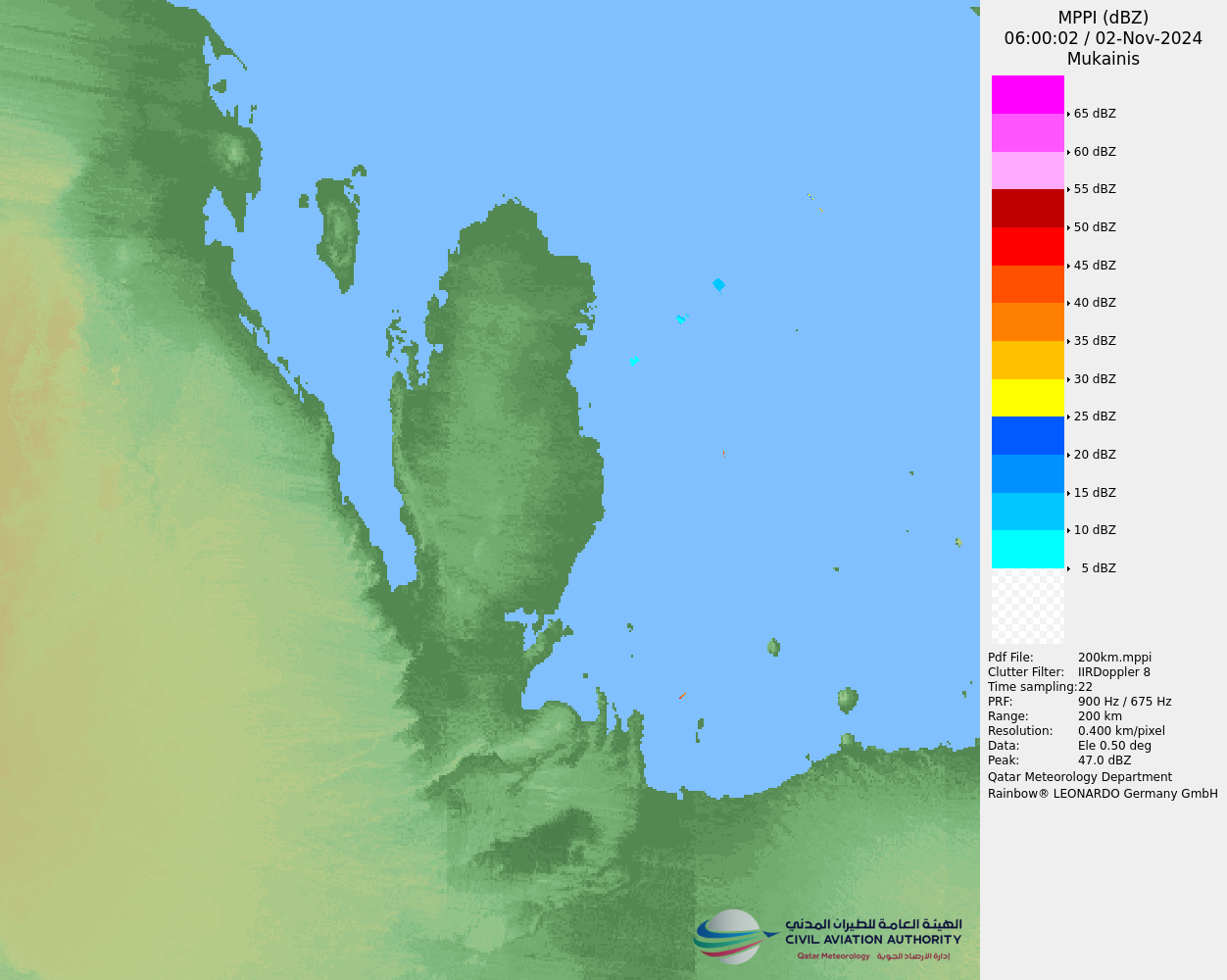The height and width of the screenshot is (980, 1227).
Task: Click the Civil Aviation Authority globe logo
Action: pos(730,936)
